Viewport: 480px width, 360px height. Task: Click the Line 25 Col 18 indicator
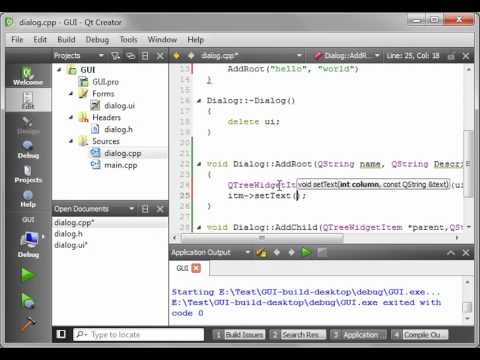(x=413, y=56)
